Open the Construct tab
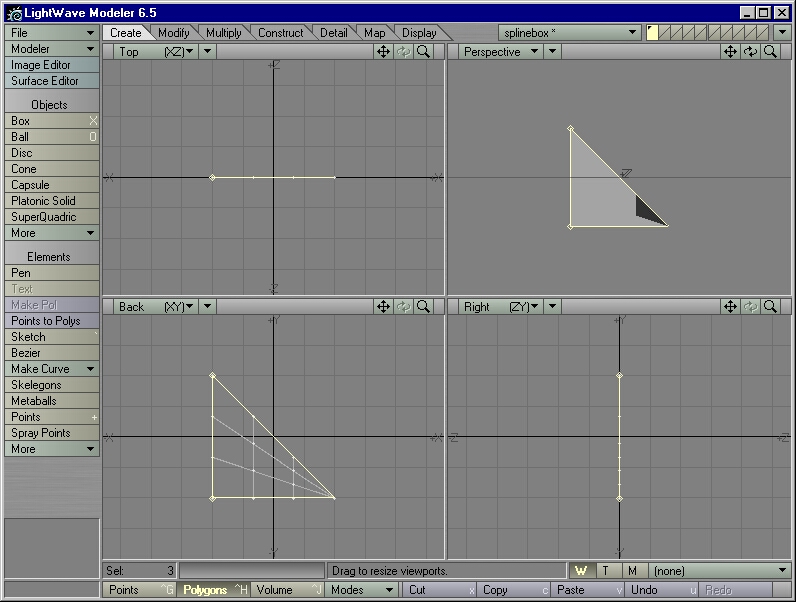Screen dimensions: 796x602 (280, 33)
